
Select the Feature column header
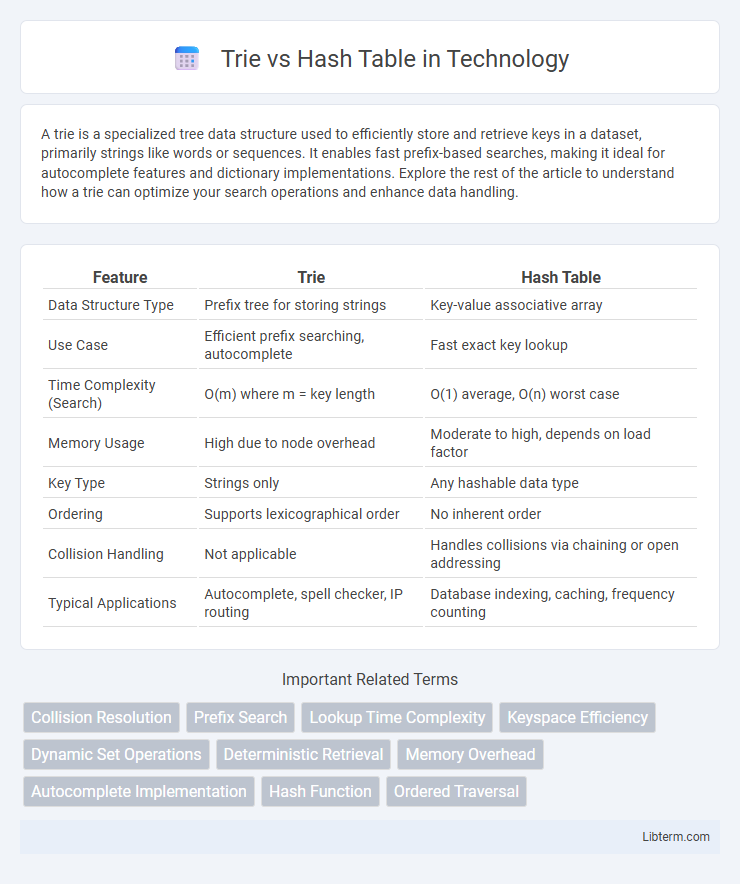(x=120, y=277)
